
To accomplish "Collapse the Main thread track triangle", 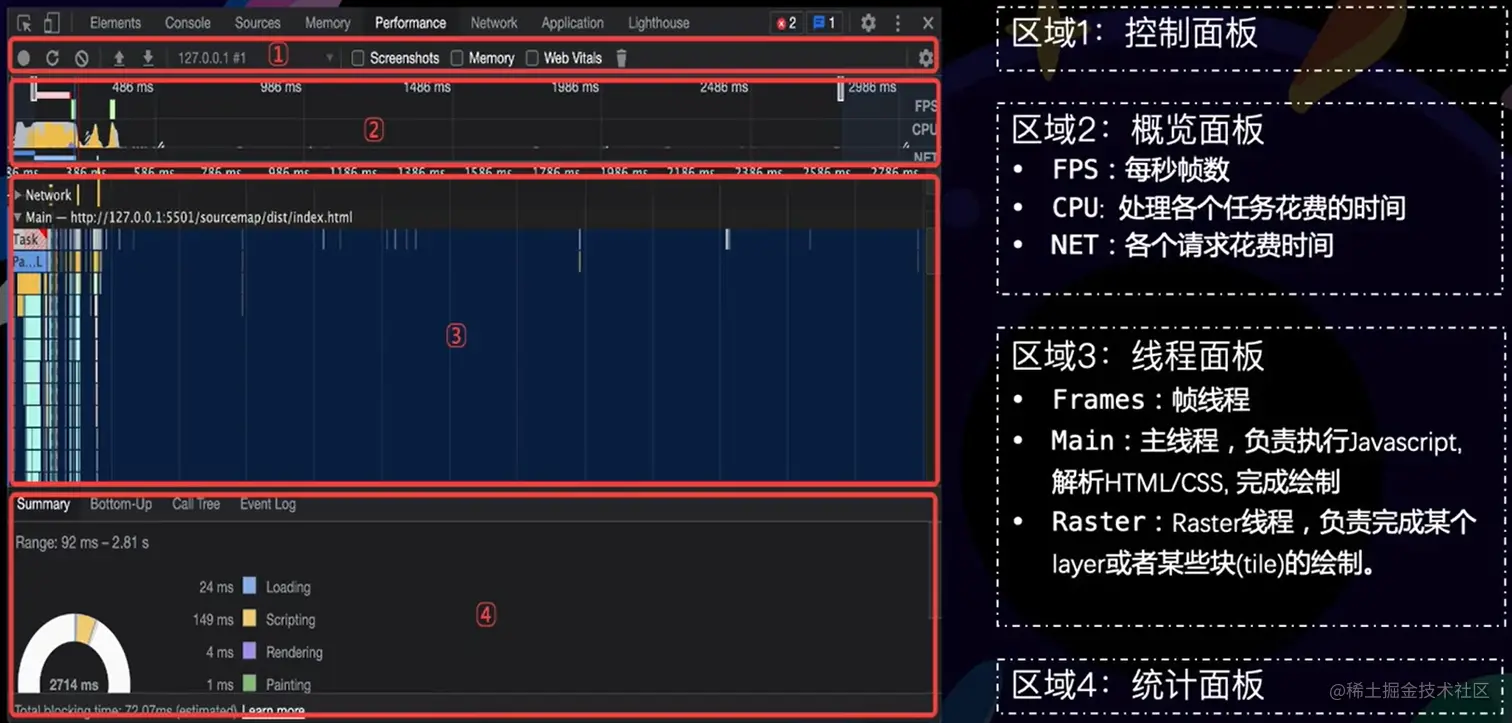I will click(18, 217).
